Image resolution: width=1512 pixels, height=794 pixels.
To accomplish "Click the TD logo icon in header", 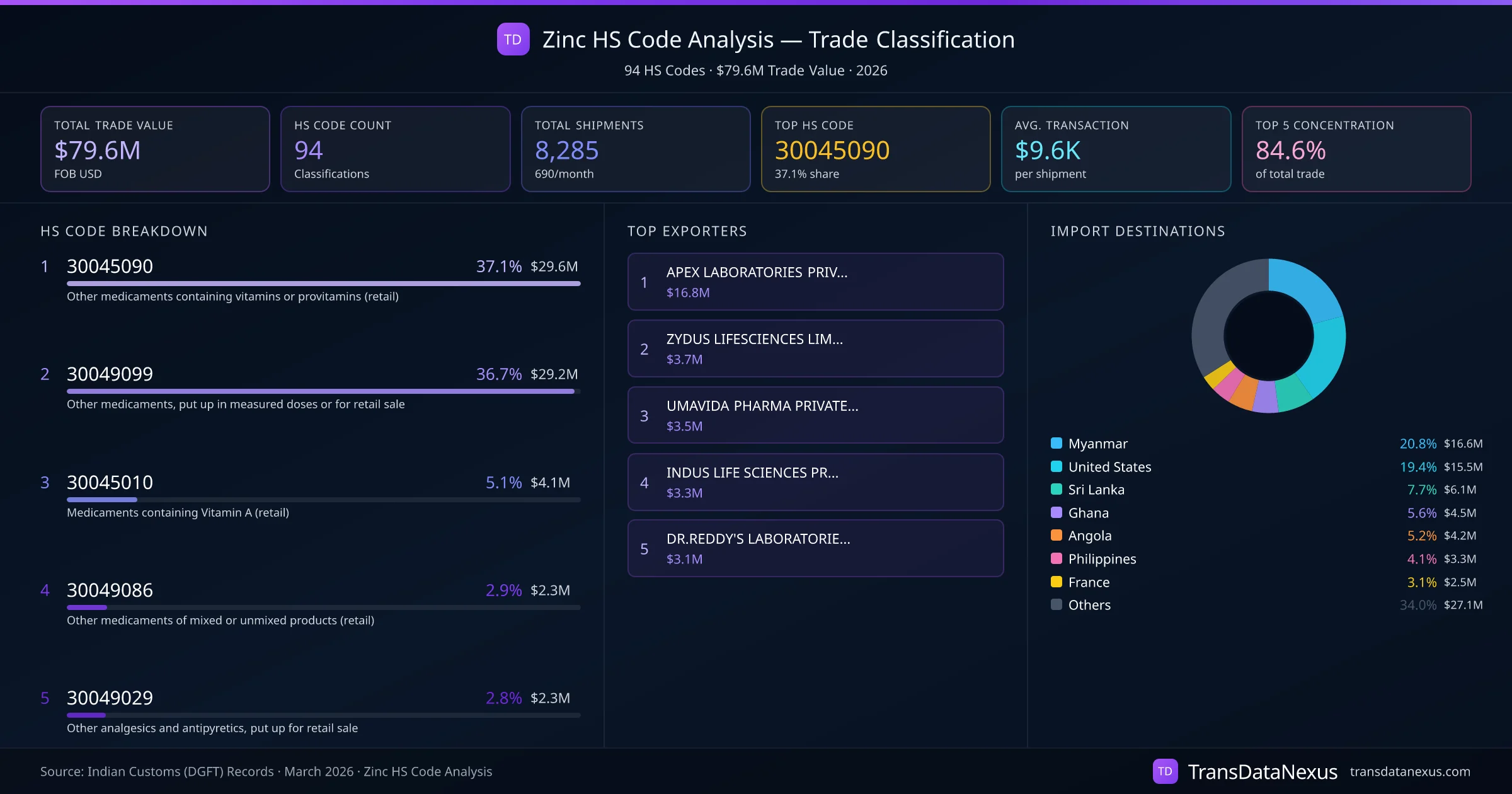I will [x=513, y=39].
